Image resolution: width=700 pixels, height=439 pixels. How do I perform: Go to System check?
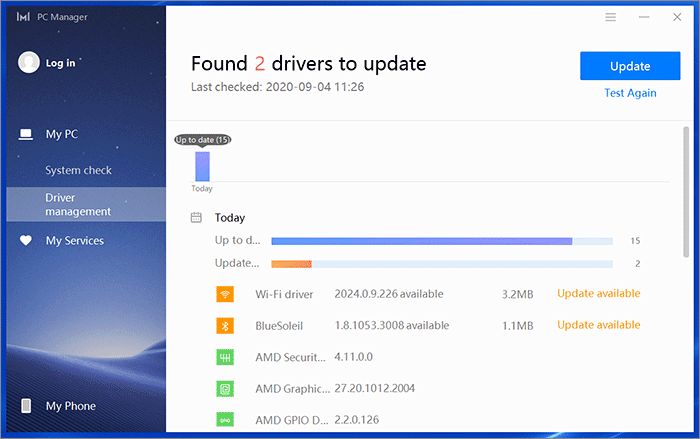[78, 170]
